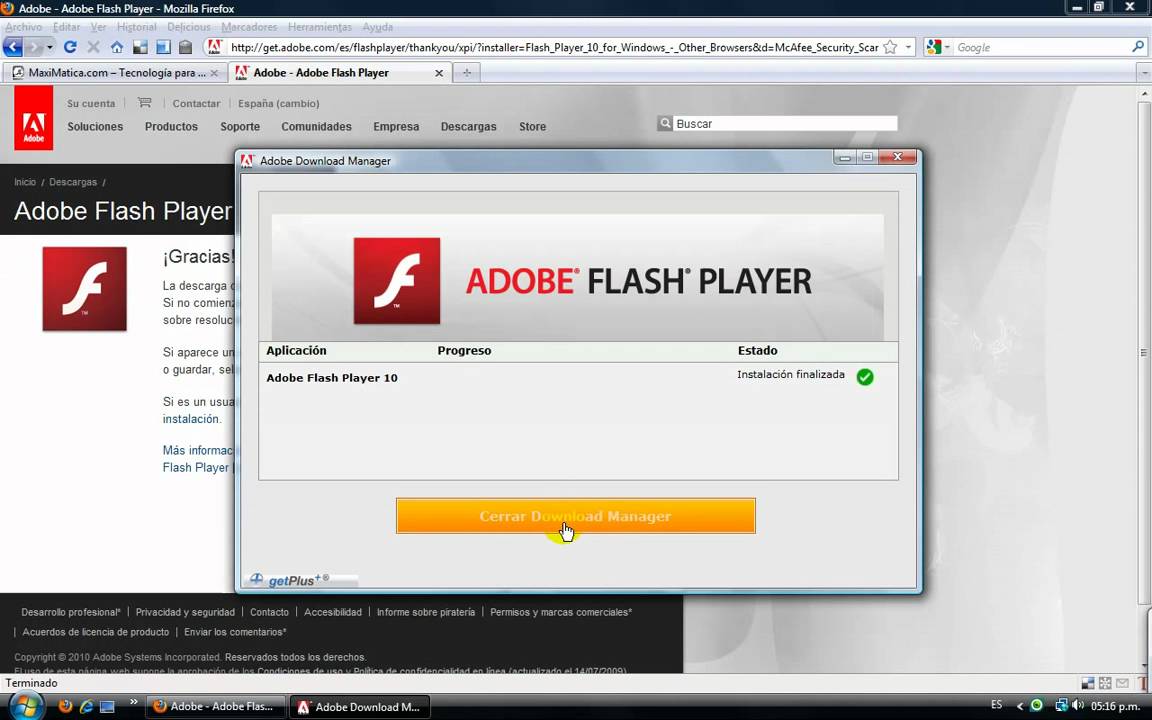This screenshot has height=720, width=1152.
Task: Click the Buscar search field on Adobe page
Action: point(785,123)
